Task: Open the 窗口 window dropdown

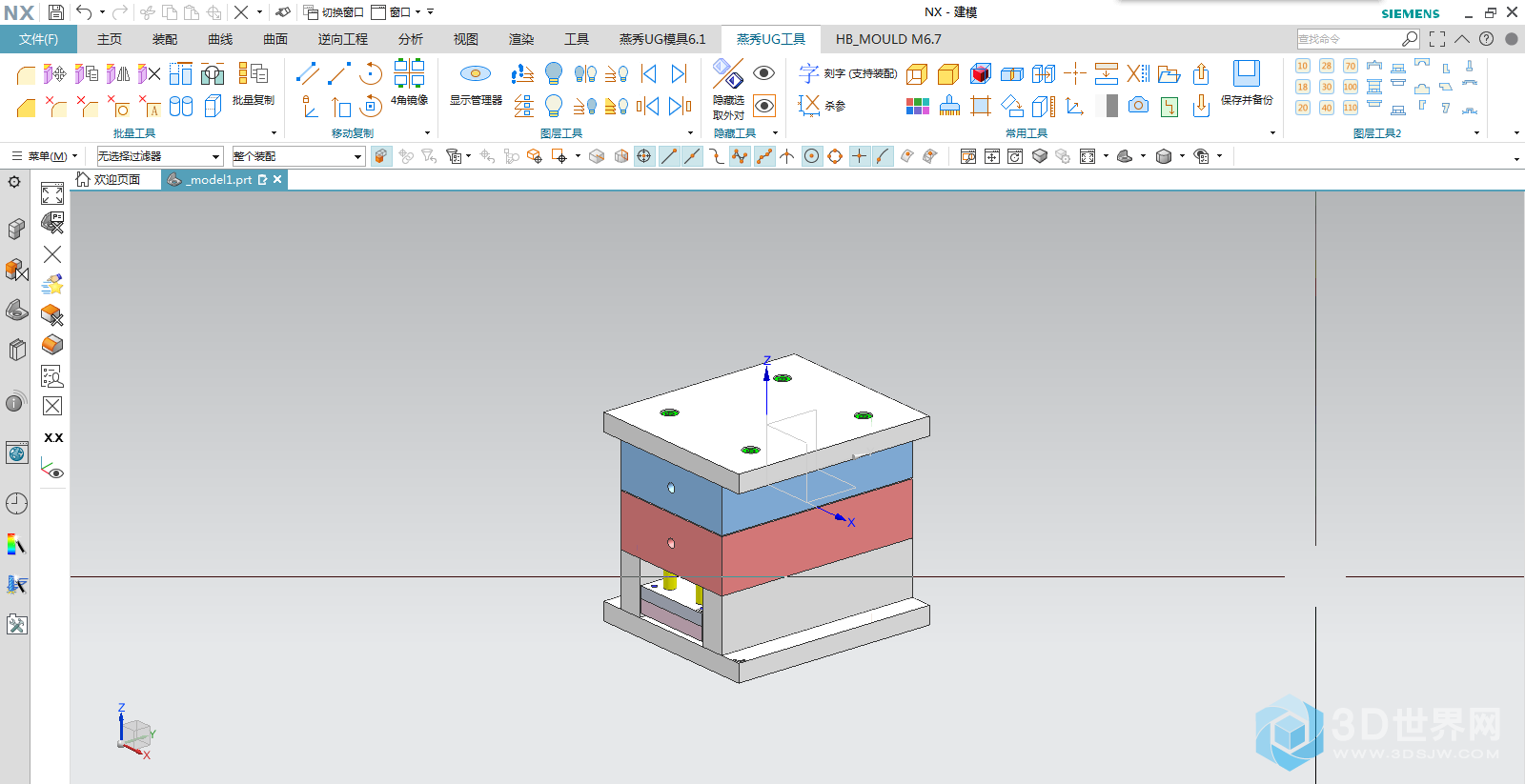Action: [395, 12]
